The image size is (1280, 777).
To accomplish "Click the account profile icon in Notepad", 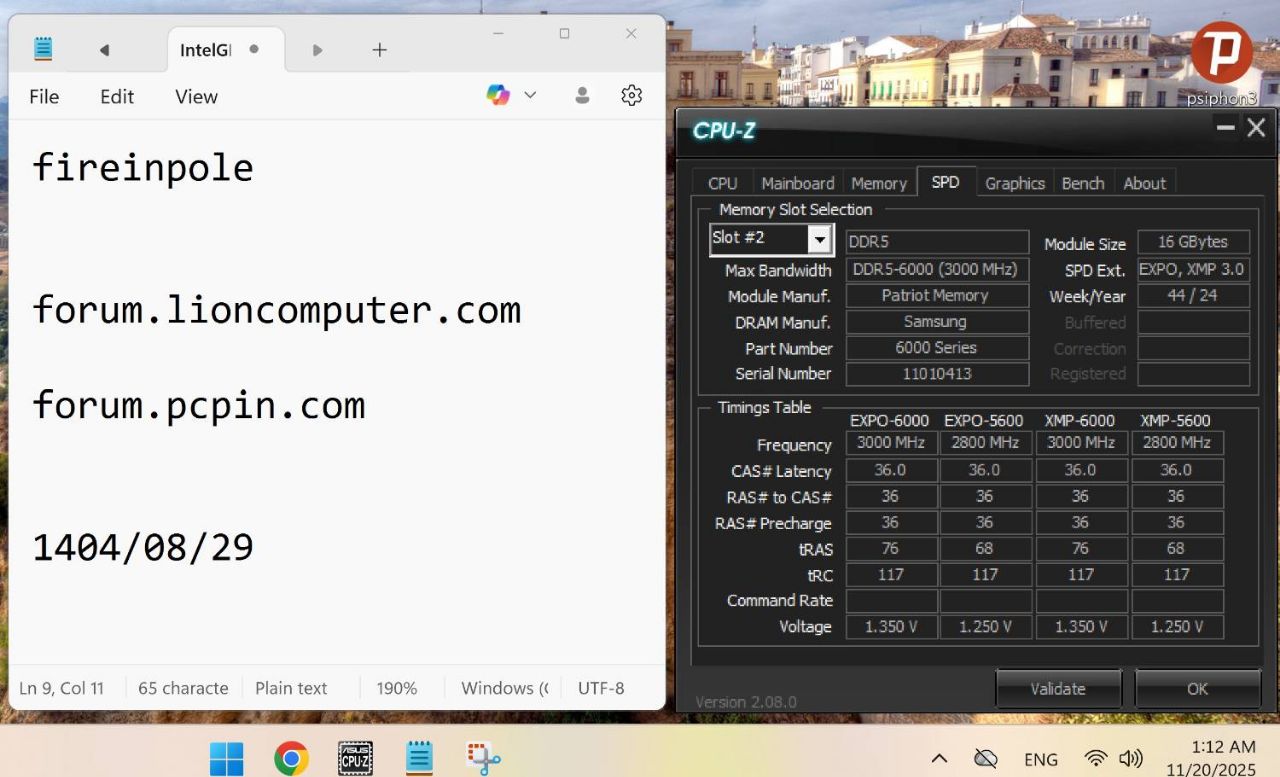I will (582, 96).
